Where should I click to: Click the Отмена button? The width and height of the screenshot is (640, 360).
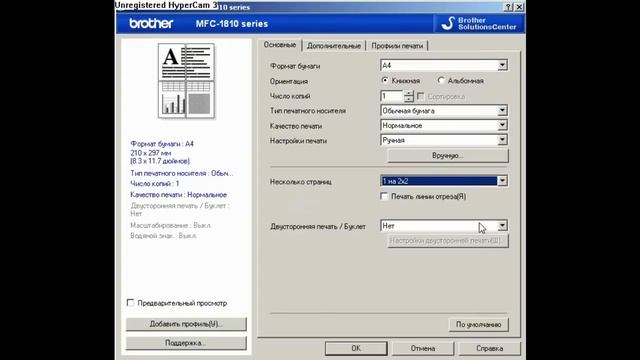click(x=423, y=349)
